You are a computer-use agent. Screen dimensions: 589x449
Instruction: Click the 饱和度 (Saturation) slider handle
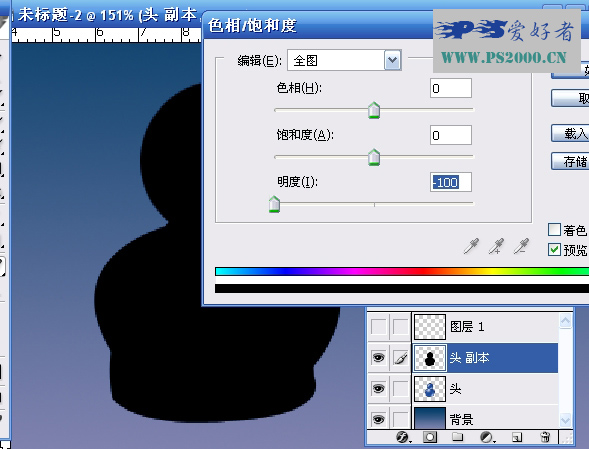pos(374,157)
